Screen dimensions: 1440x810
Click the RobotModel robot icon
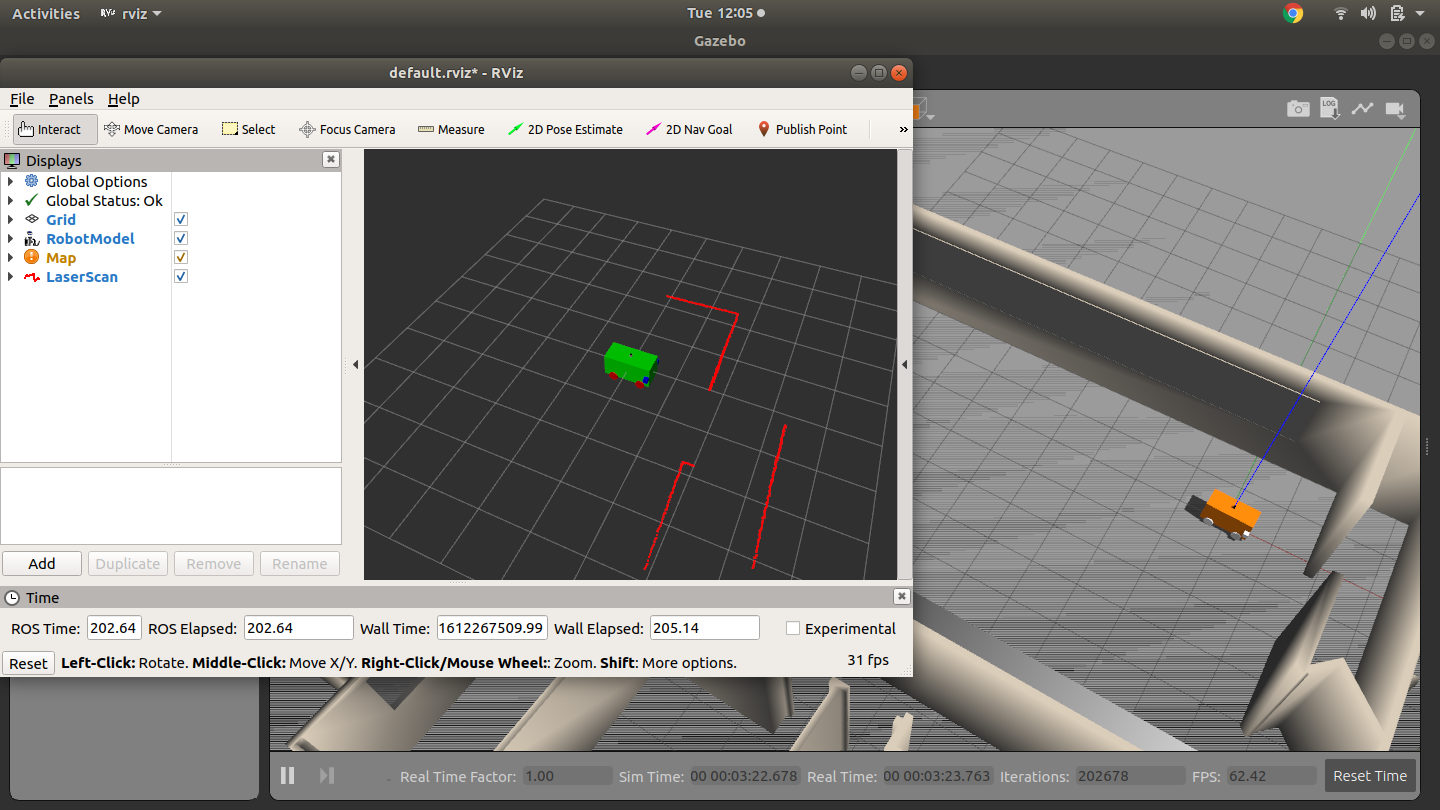click(x=32, y=238)
